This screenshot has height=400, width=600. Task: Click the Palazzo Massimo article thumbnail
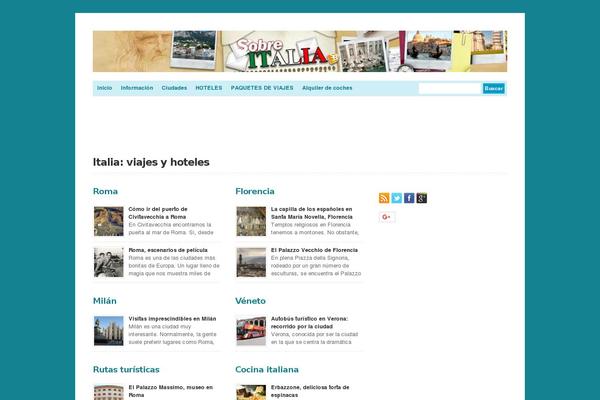click(109, 392)
